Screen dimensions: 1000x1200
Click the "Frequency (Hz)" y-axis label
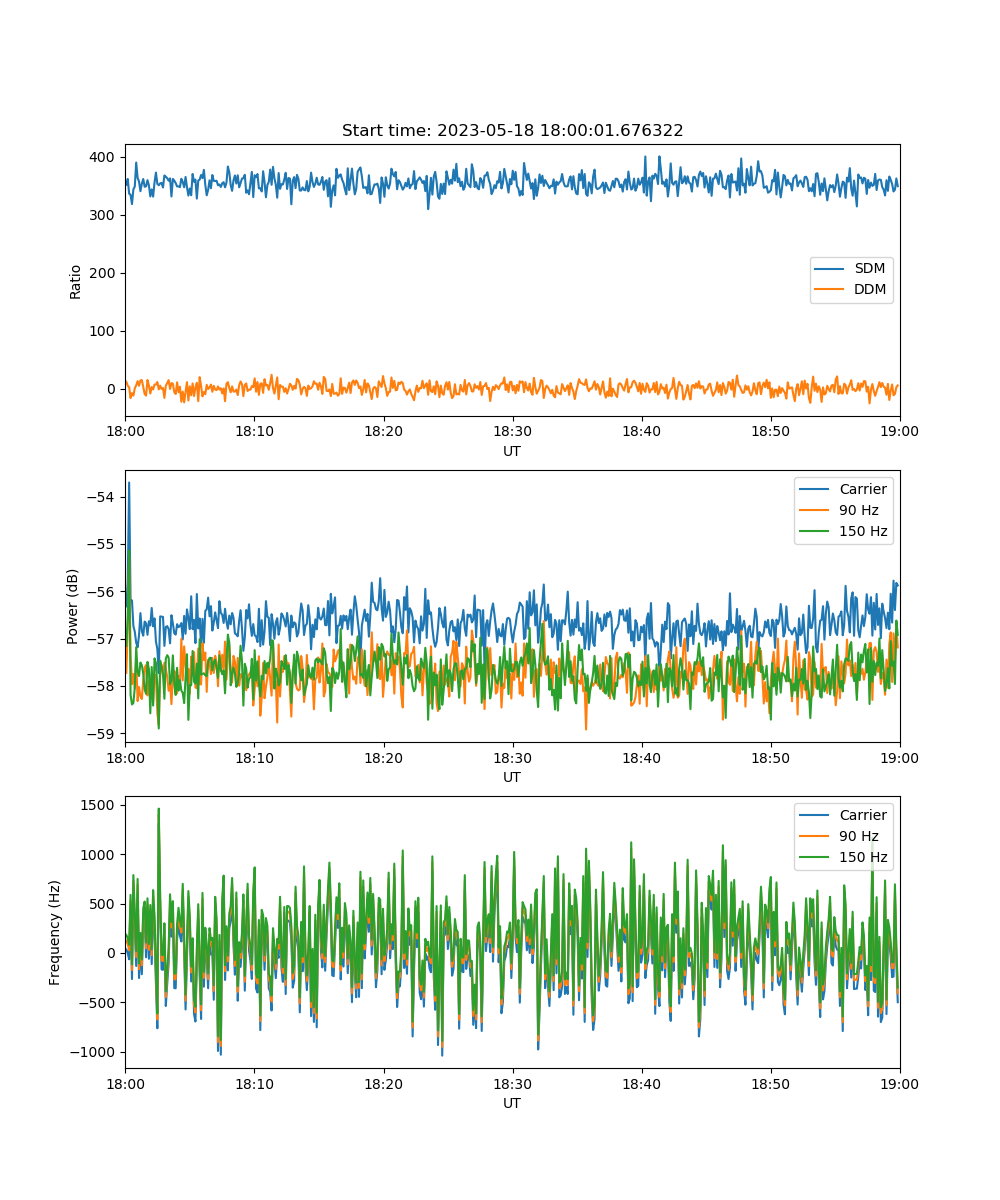click(x=55, y=933)
